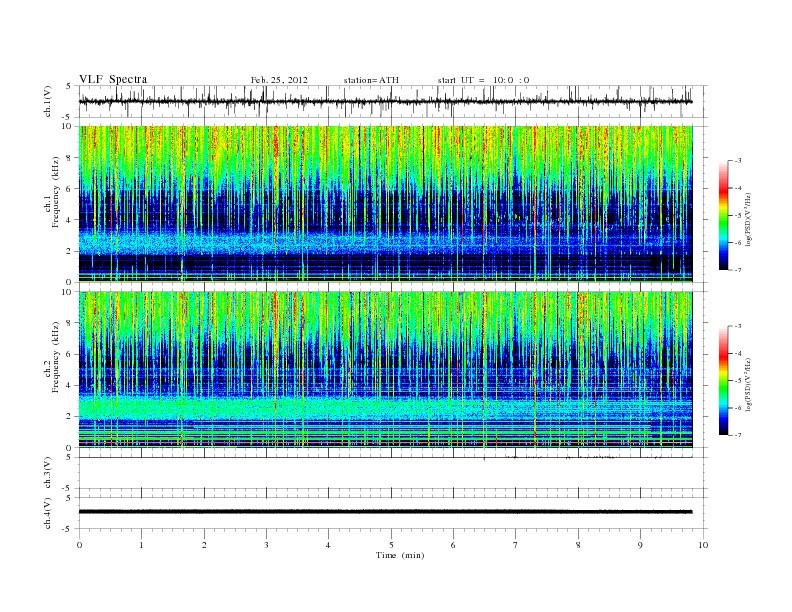Select the date text "Feb. 25, 2012"
The width and height of the screenshot is (792, 612).
click(x=279, y=80)
